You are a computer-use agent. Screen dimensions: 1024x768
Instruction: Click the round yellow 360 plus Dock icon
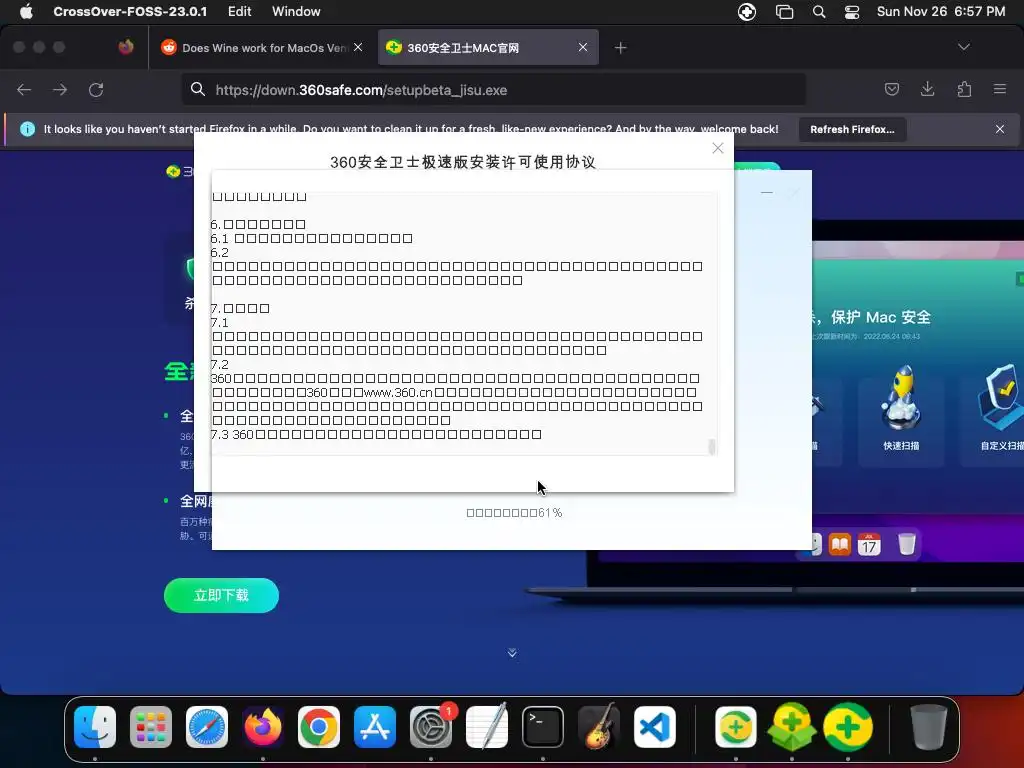coord(848,727)
